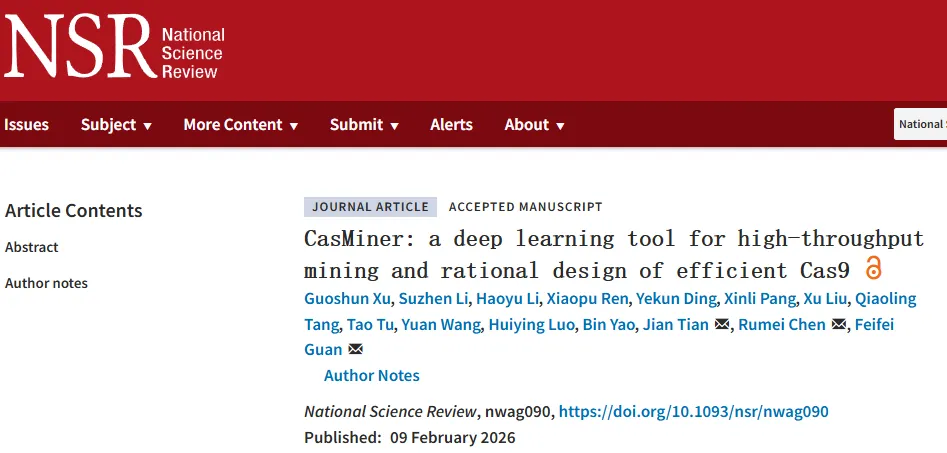
Task: Click the open access padlock icon
Action: pyautogui.click(x=873, y=268)
